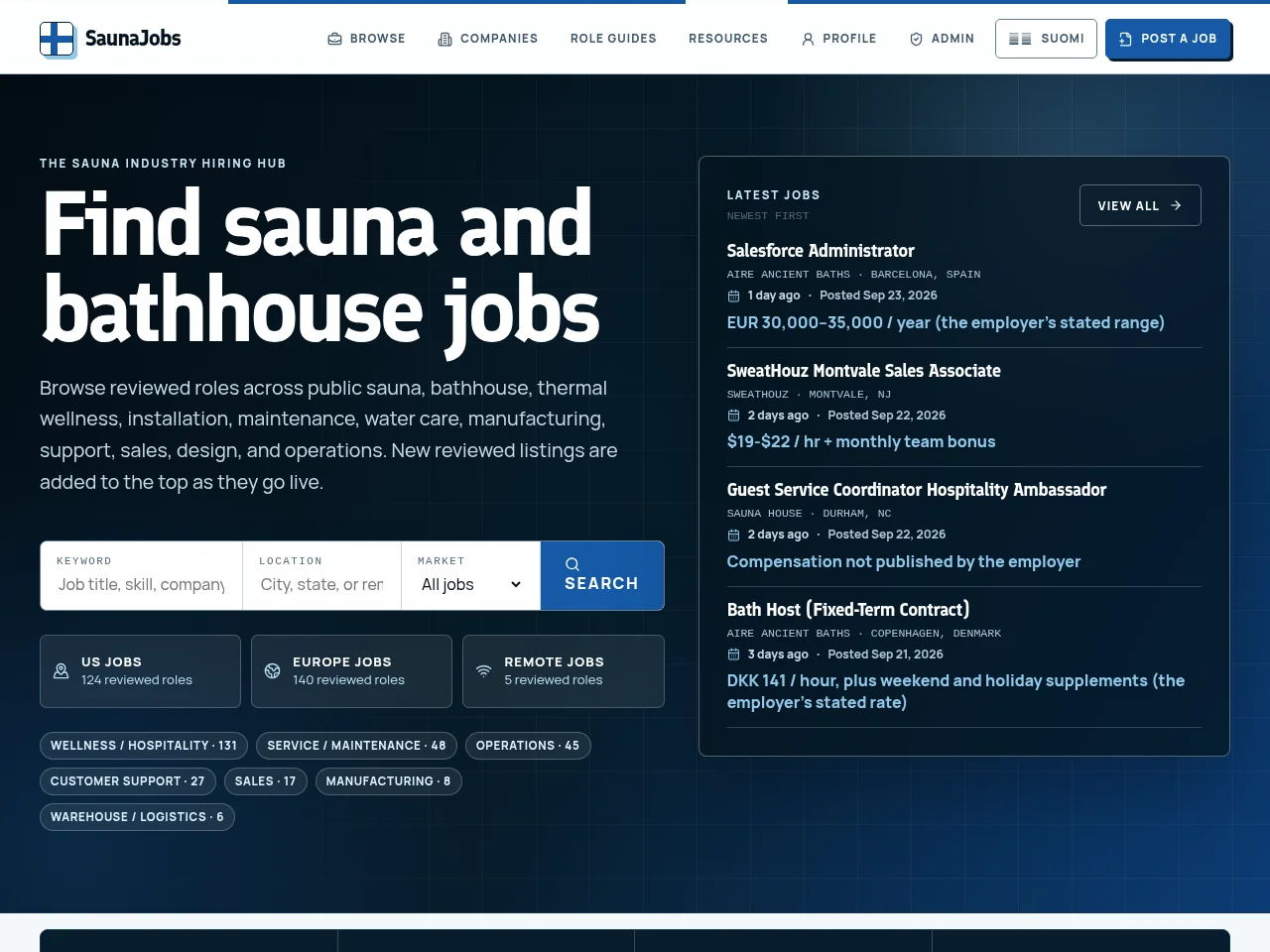This screenshot has width=1270, height=952.
Task: Click 'Aire Ancient Baths · Copenhagen, Denmark' text
Action: click(x=864, y=634)
